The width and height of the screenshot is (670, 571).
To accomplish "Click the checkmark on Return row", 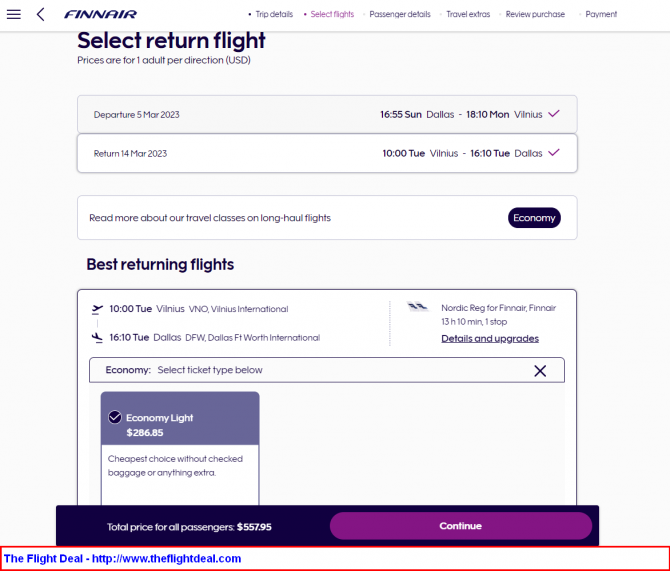I will click(554, 153).
